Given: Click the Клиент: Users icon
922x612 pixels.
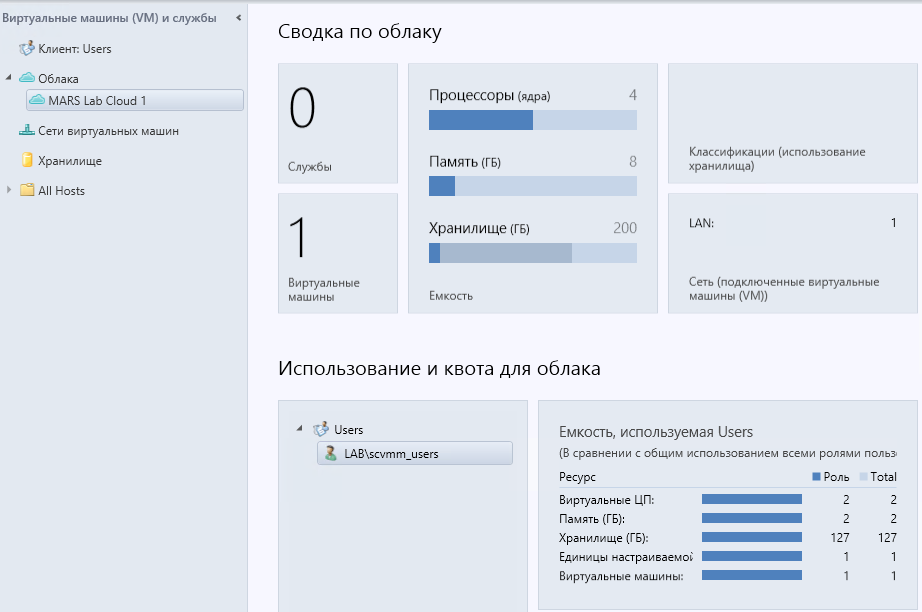Looking at the screenshot, I should tap(27, 48).
